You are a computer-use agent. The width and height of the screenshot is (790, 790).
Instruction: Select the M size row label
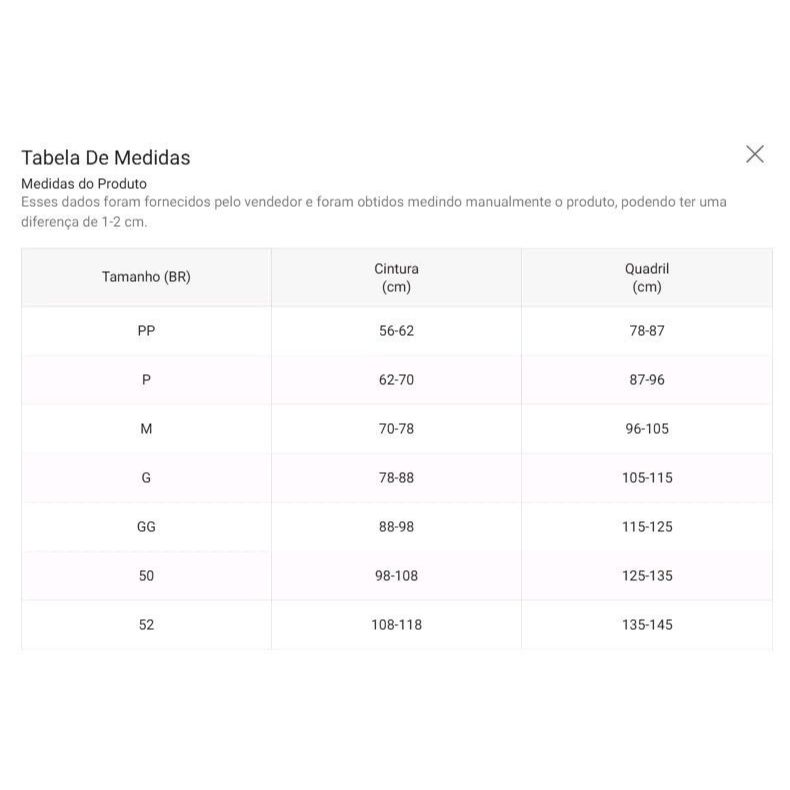click(146, 429)
